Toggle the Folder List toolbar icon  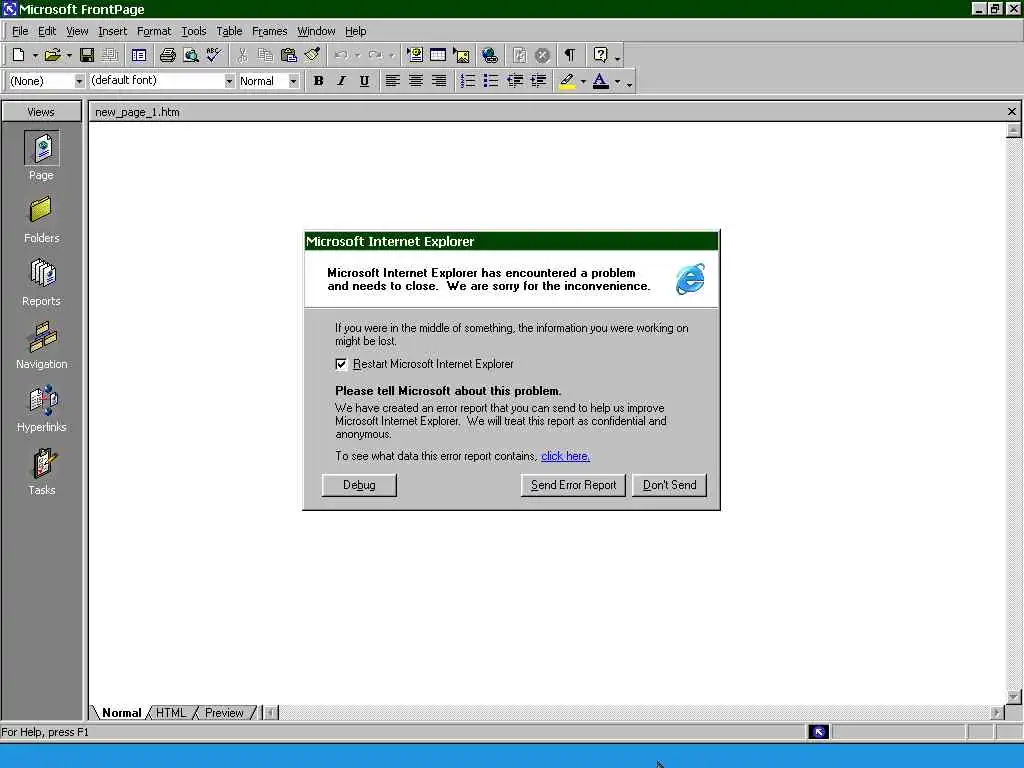pyautogui.click(x=139, y=56)
